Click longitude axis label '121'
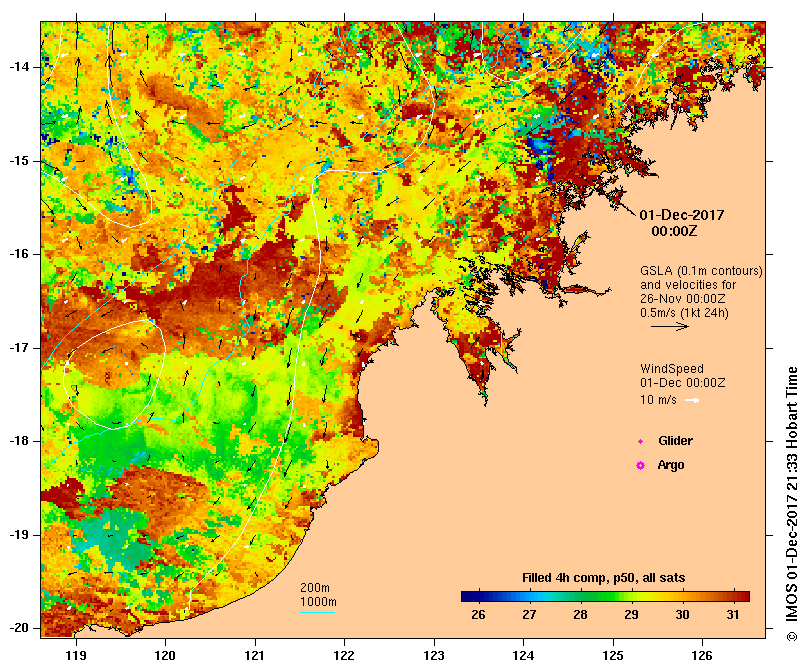Screen dimensions: 809x672 point(255,655)
